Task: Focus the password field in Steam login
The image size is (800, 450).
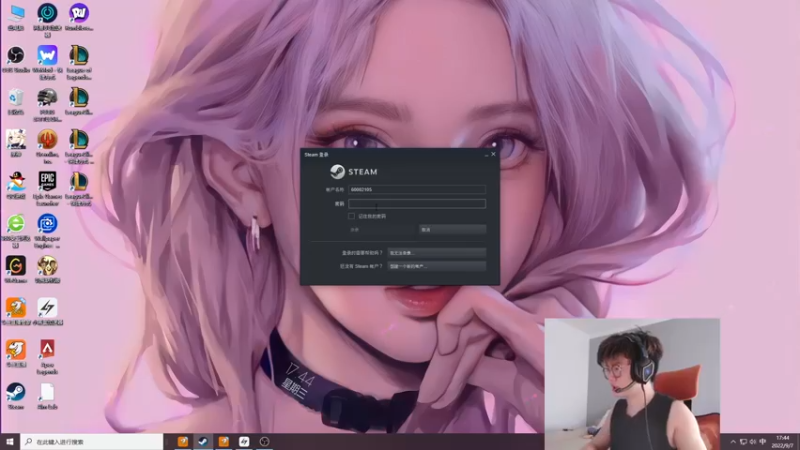Action: coord(417,204)
